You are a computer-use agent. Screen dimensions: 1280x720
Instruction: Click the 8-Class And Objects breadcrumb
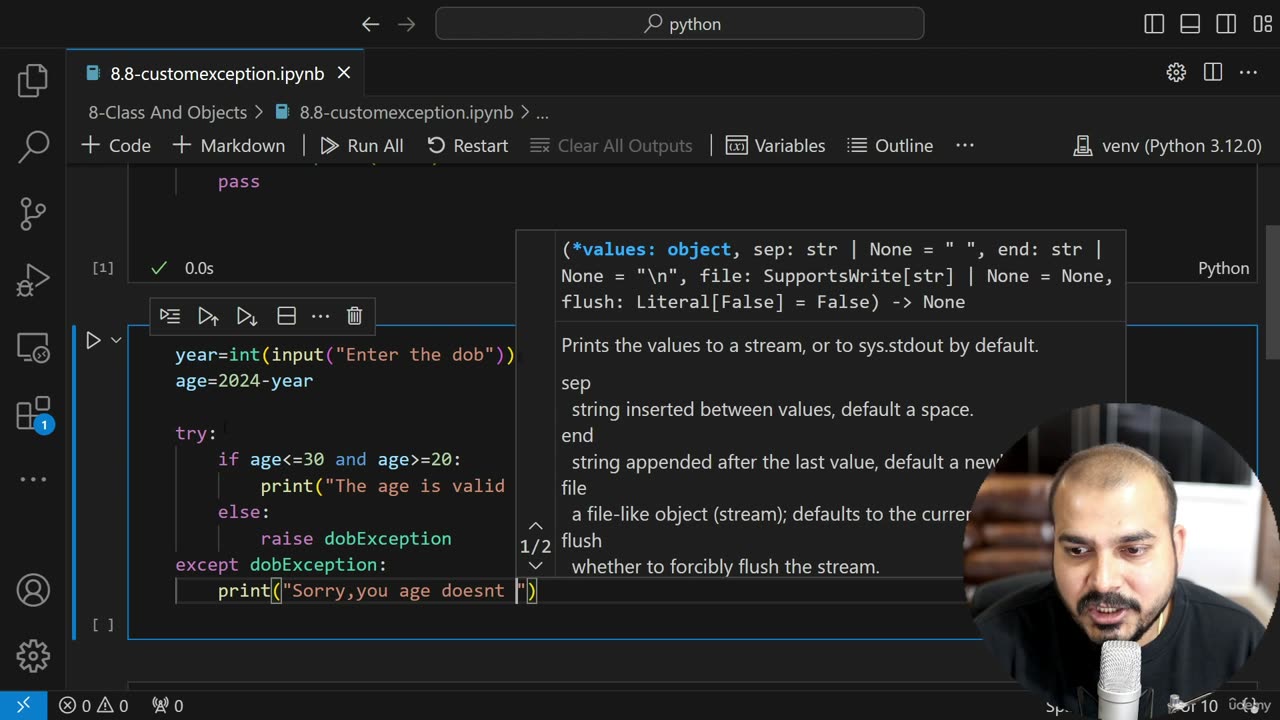coord(167,112)
